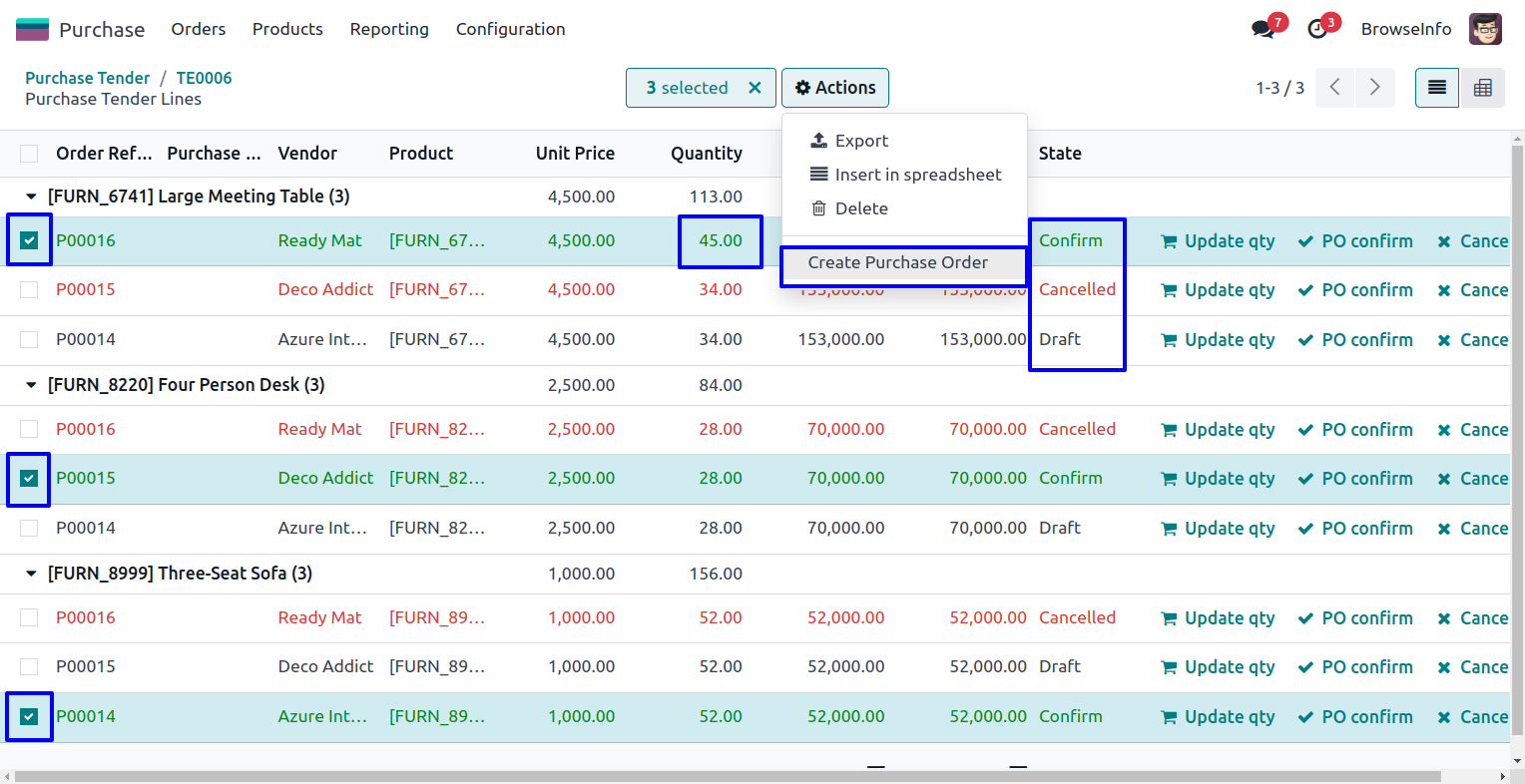Screen dimensions: 1525x784
Task: PO confirm the Ready Mat Large Meeting Table line
Action: pos(1355,241)
